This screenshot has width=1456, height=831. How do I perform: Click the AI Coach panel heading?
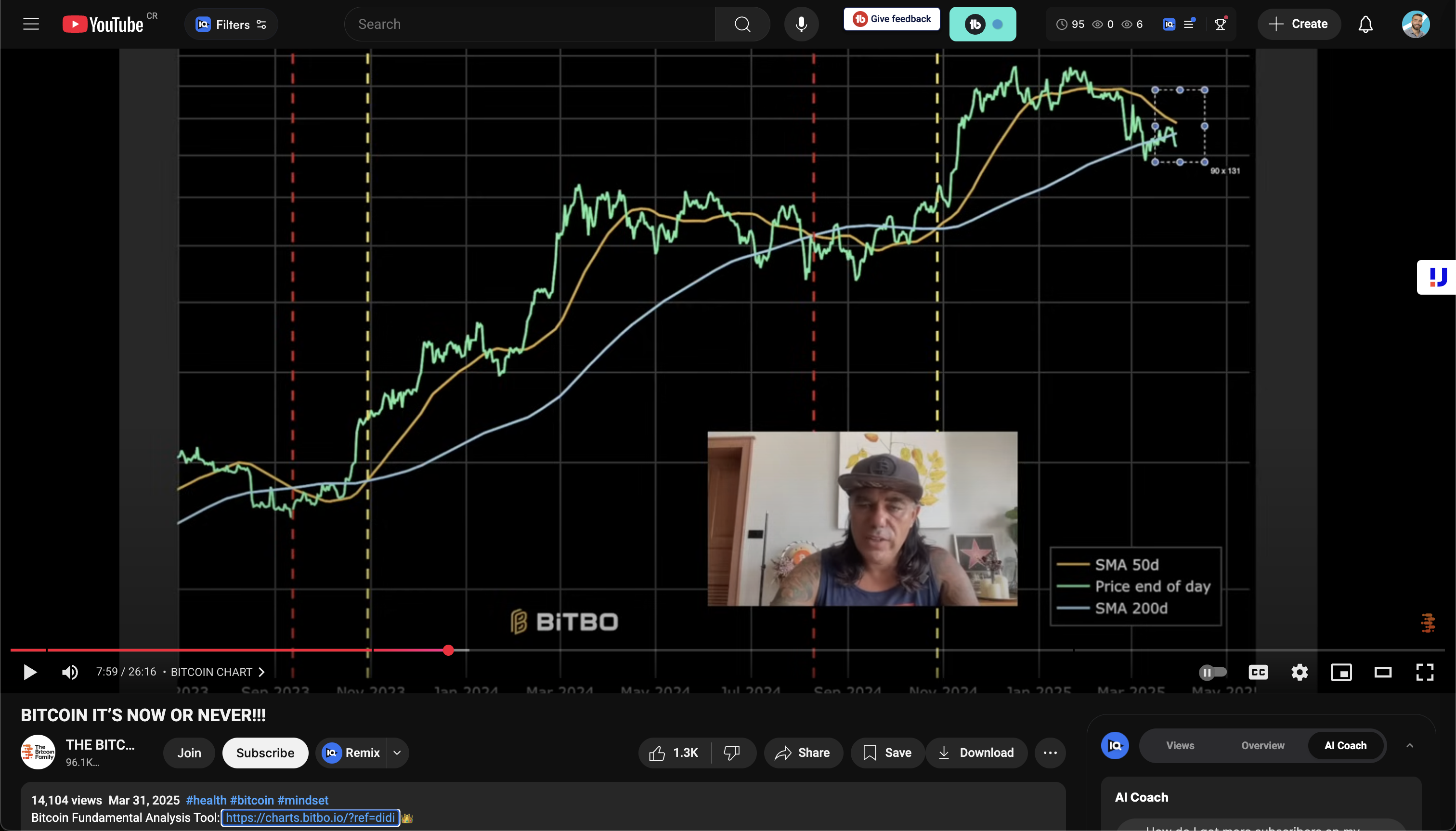pos(1142,797)
